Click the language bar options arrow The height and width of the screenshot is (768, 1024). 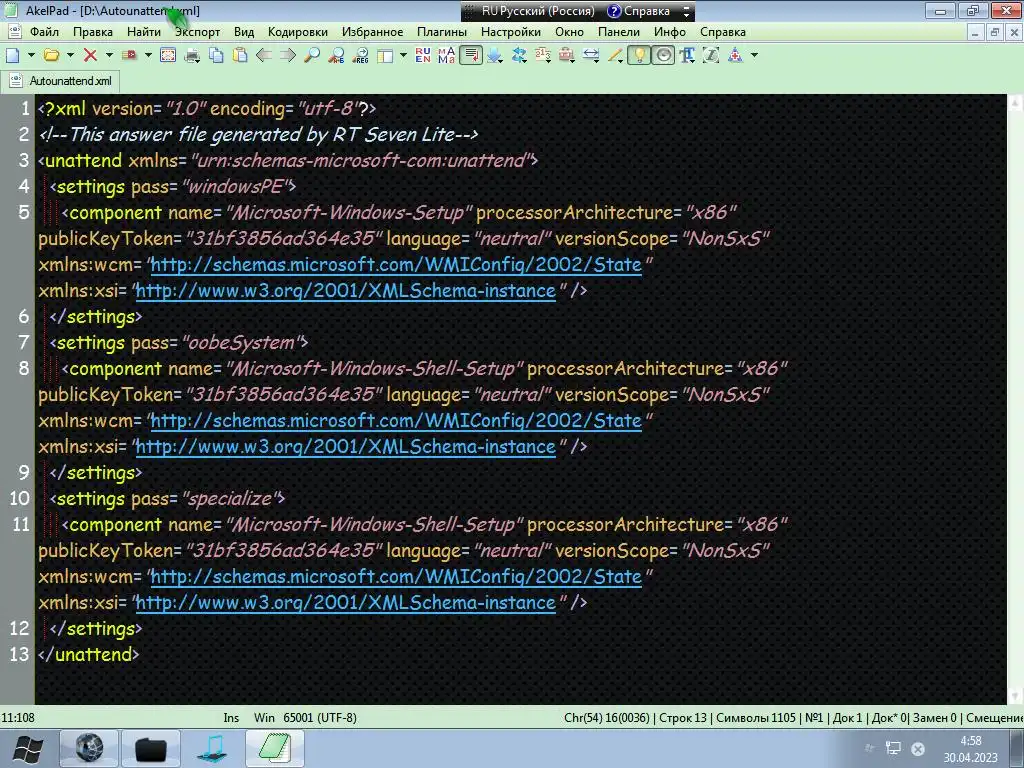pos(686,11)
